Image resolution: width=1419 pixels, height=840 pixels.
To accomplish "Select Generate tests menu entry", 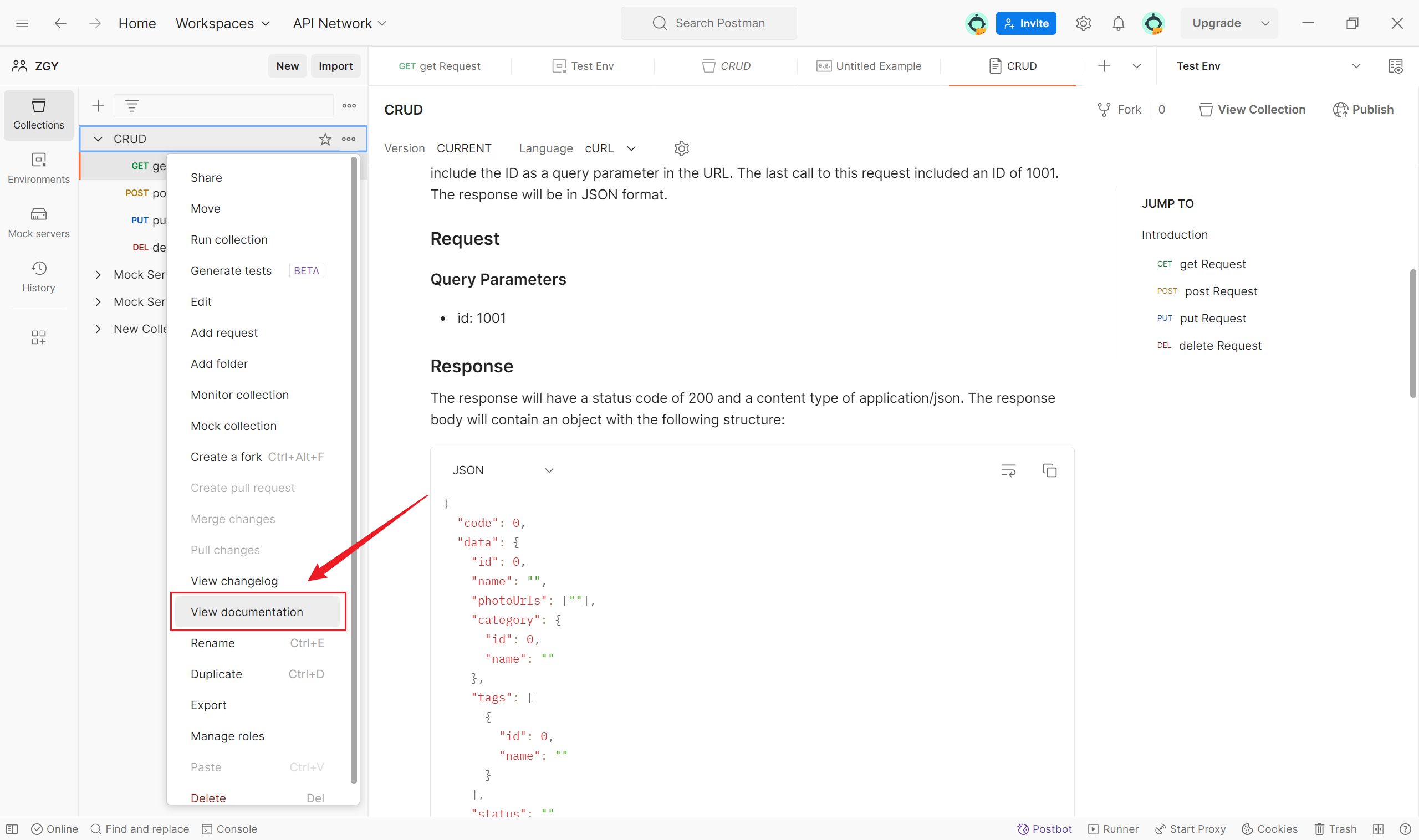I will click(258, 271).
